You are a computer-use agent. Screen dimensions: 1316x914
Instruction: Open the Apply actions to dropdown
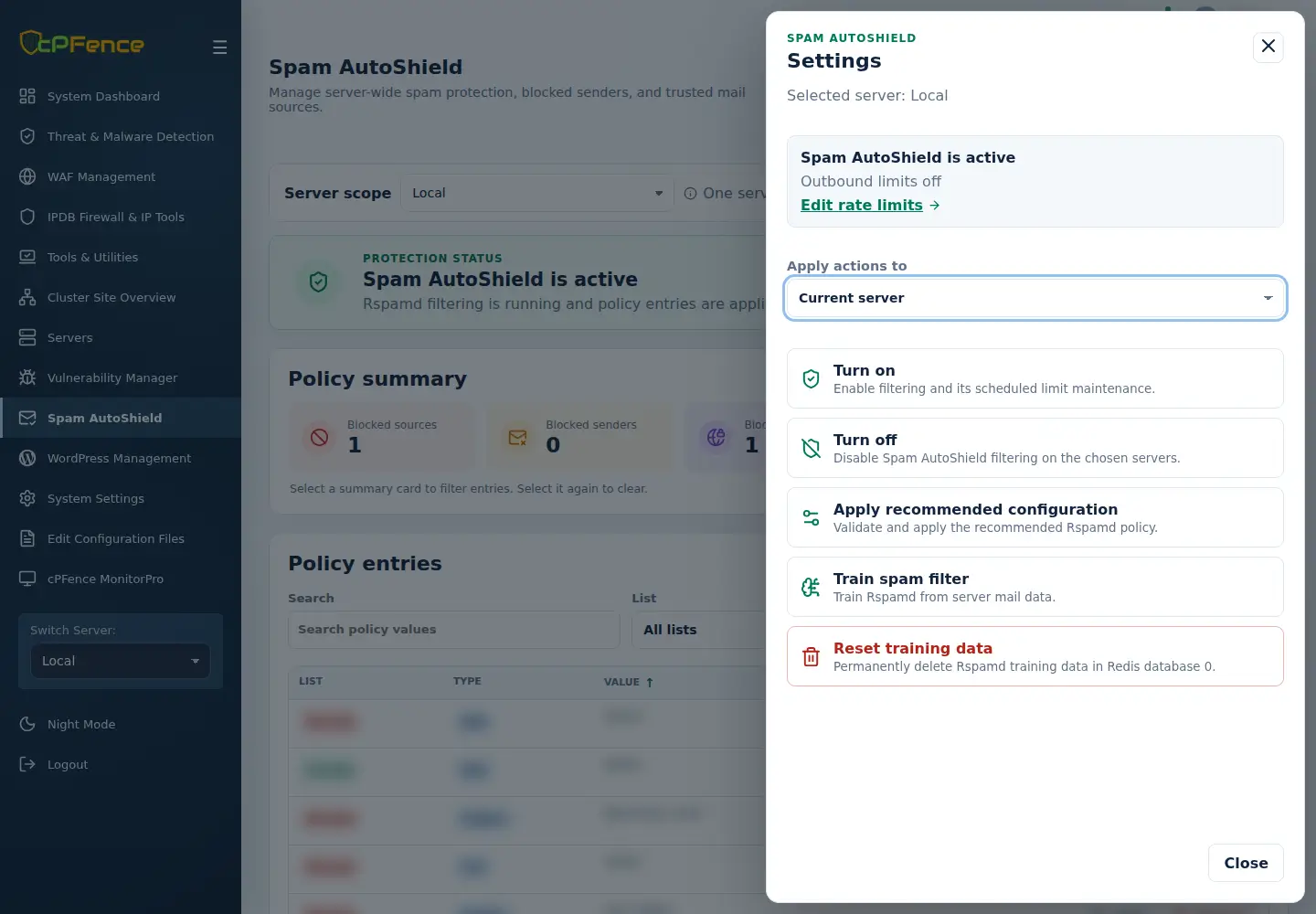click(1035, 298)
